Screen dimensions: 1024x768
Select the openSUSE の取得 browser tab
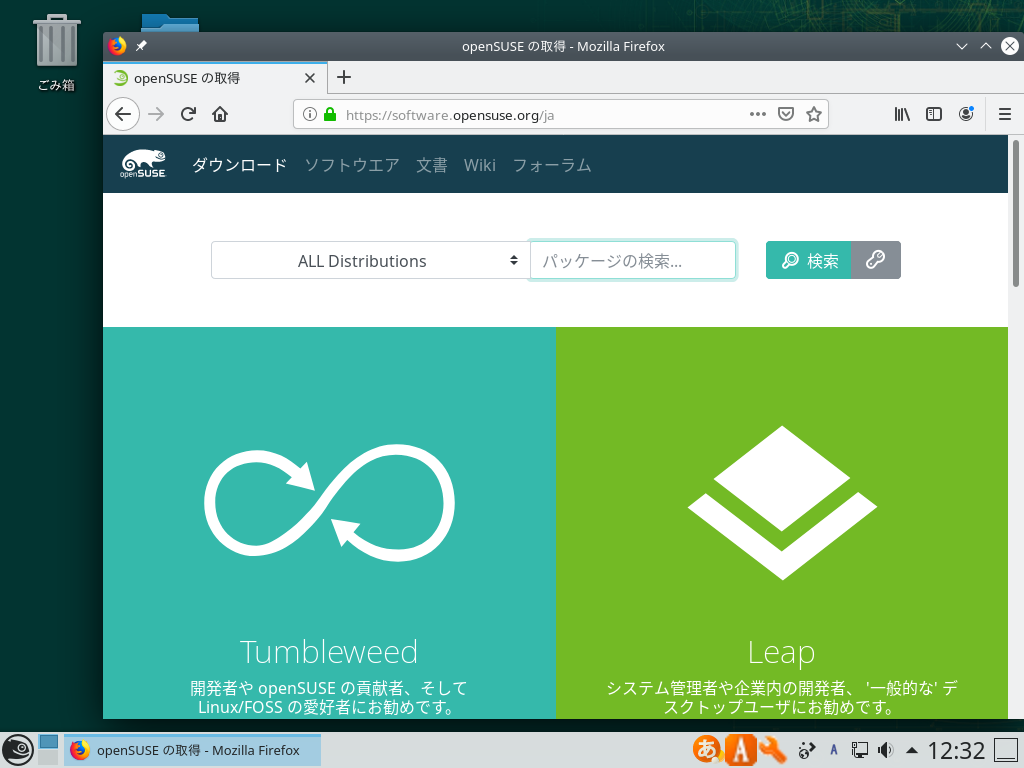tap(215, 78)
